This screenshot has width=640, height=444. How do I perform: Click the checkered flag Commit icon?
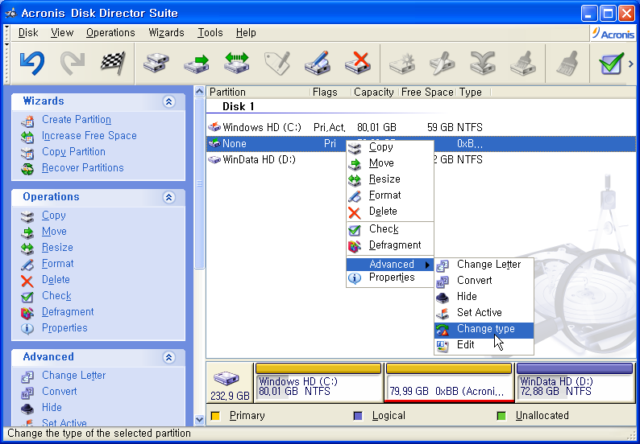[113, 63]
